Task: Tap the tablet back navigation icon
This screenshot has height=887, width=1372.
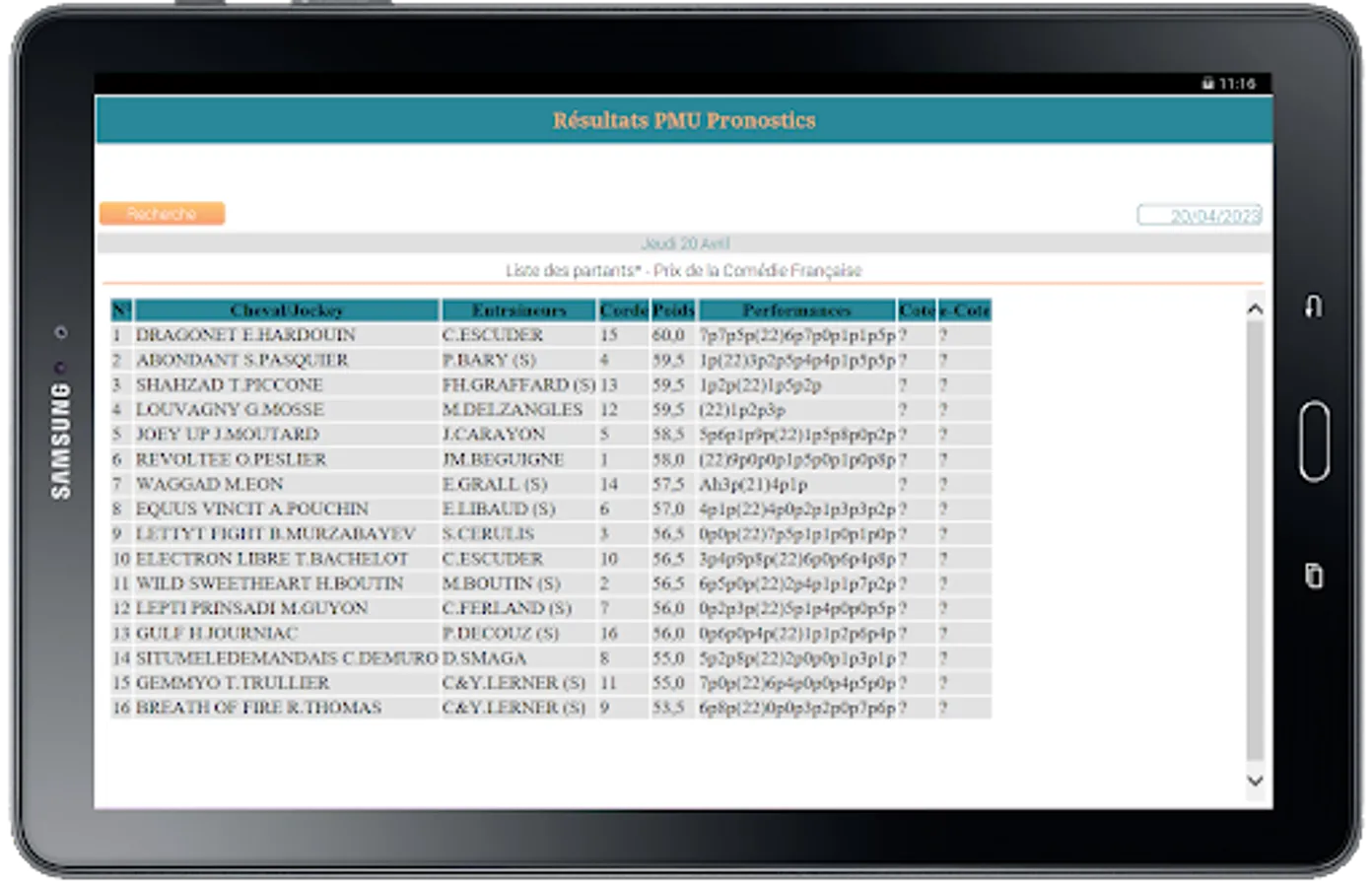Action: tap(1313, 307)
